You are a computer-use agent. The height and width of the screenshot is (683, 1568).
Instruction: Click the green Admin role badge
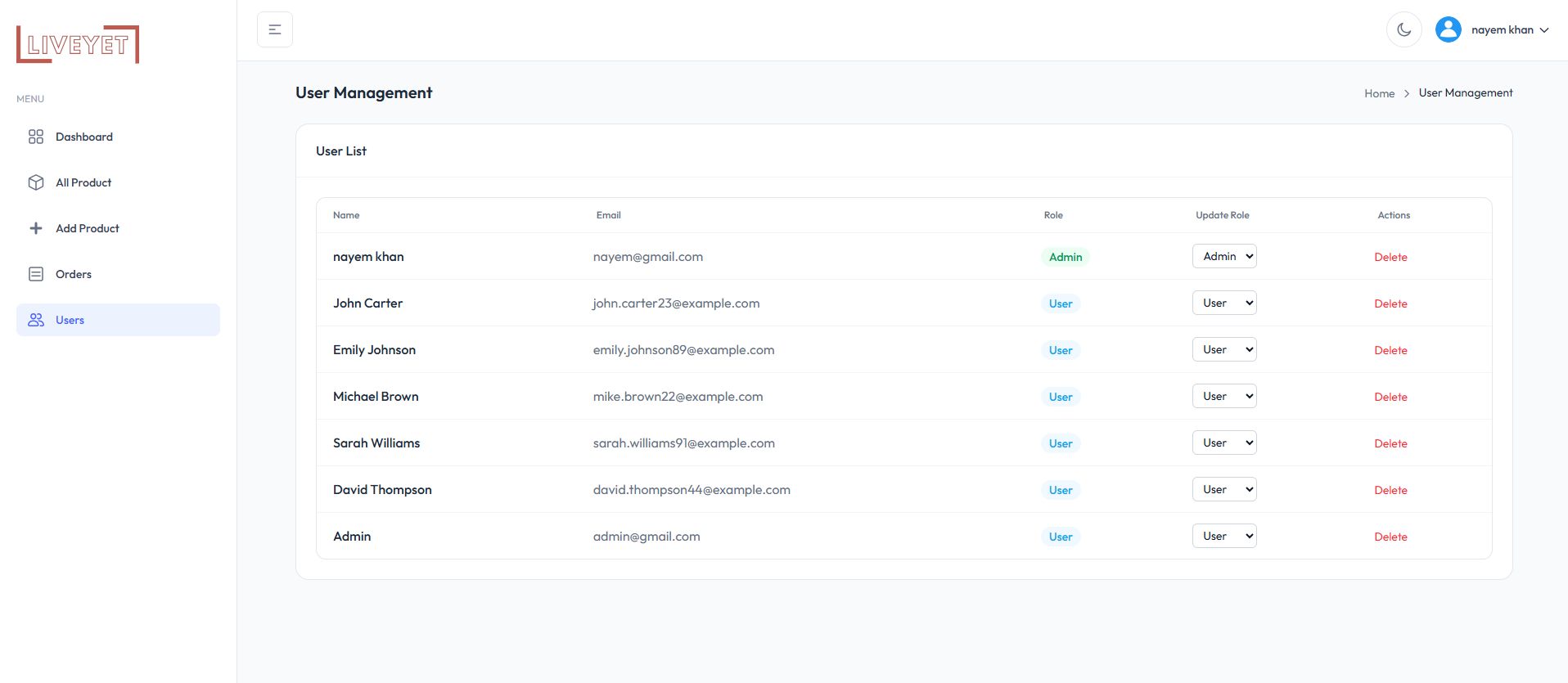[1065, 257]
